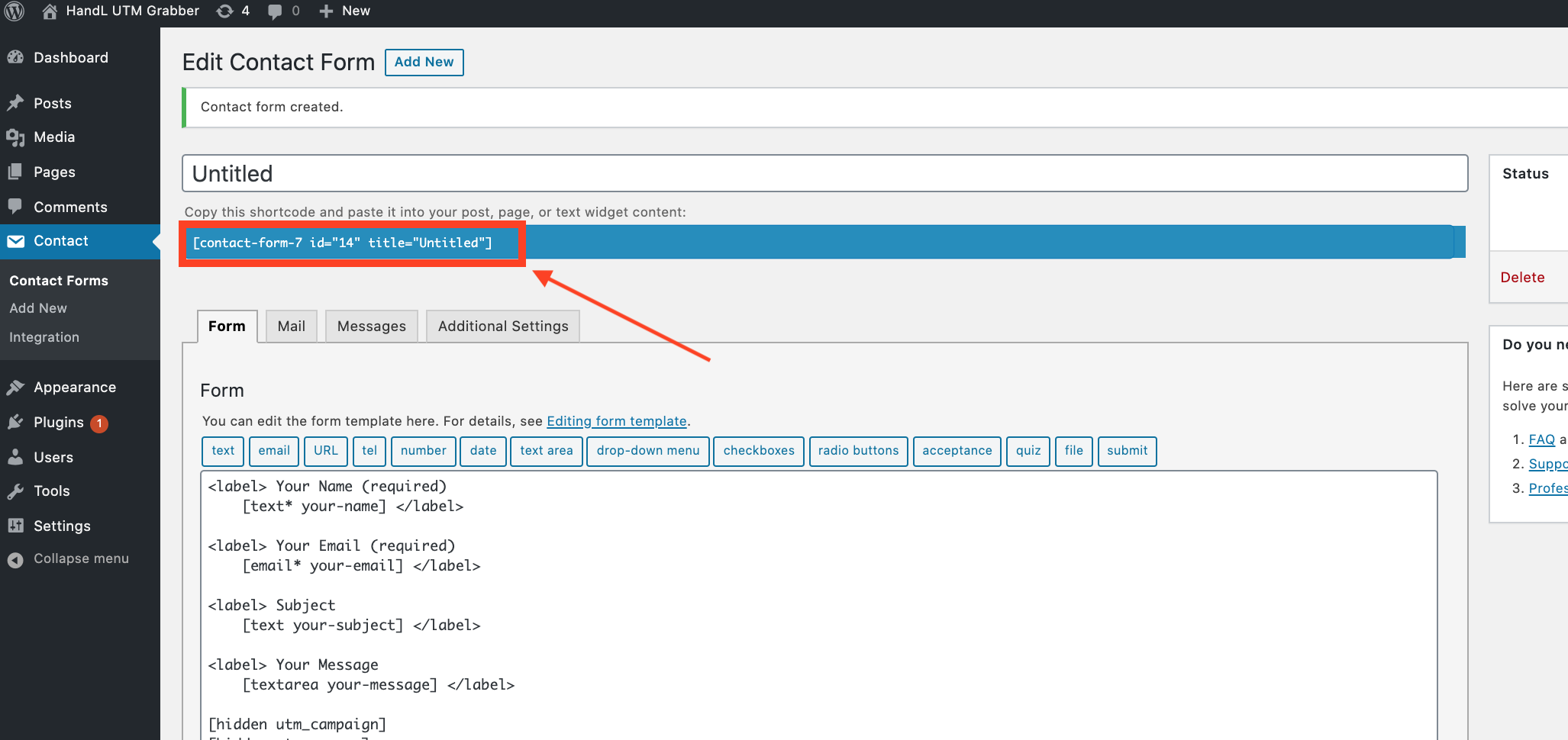The image size is (1568, 740).
Task: Switch to the Additional Settings tab
Action: coord(502,327)
